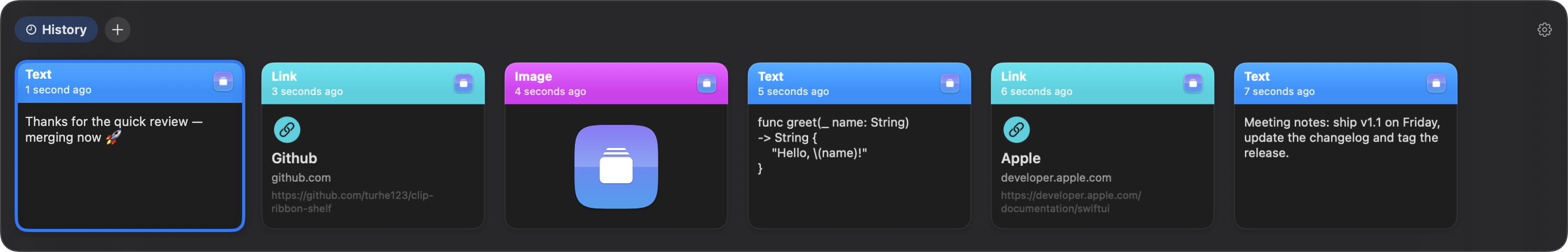Click the 'Text' label above '7 seconds ago'
Image resolution: width=1568 pixels, height=252 pixels.
(1257, 76)
